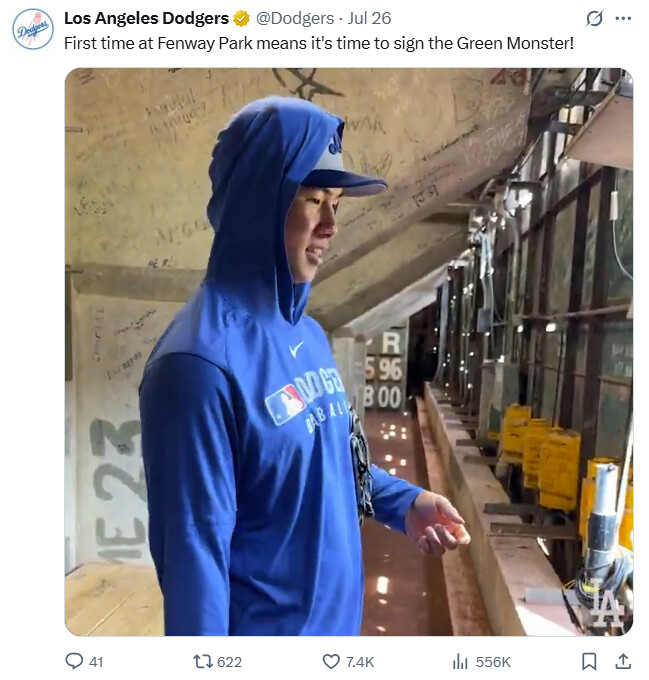
Task: Open the three-dot More options menu
Action: coord(623,18)
